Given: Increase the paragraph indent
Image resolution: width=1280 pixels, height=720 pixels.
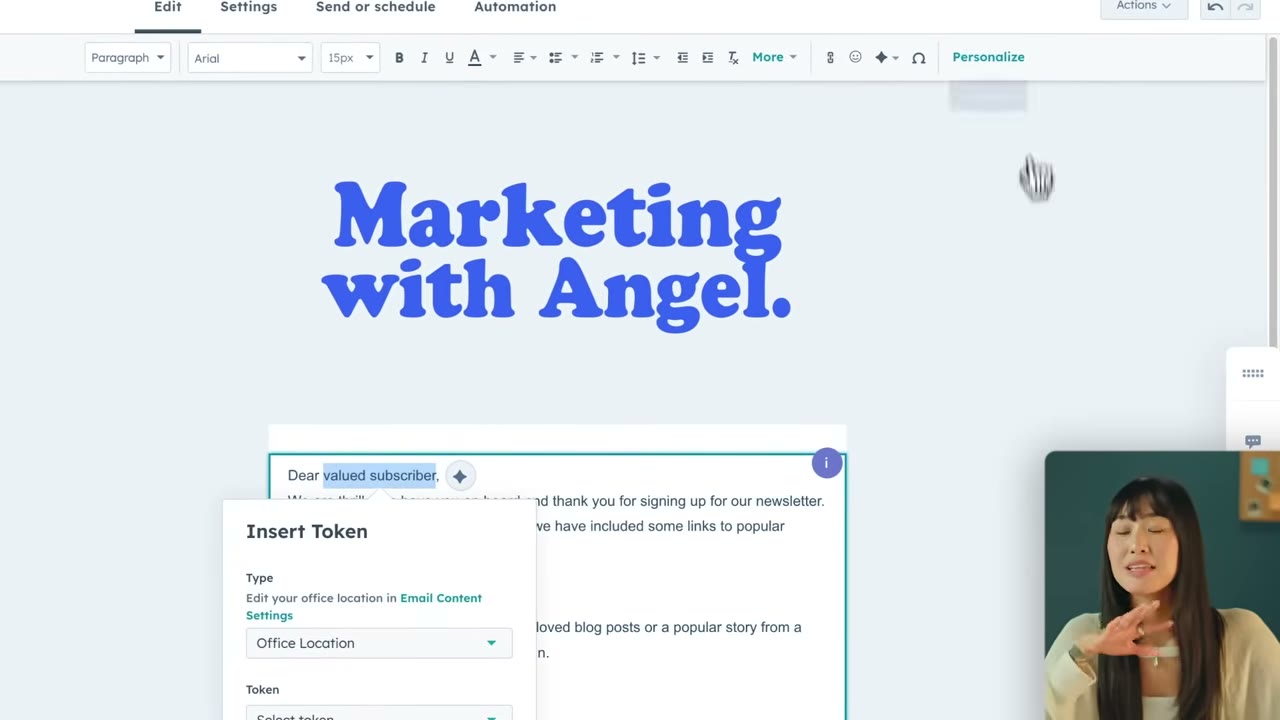Looking at the screenshot, I should click(x=707, y=58).
